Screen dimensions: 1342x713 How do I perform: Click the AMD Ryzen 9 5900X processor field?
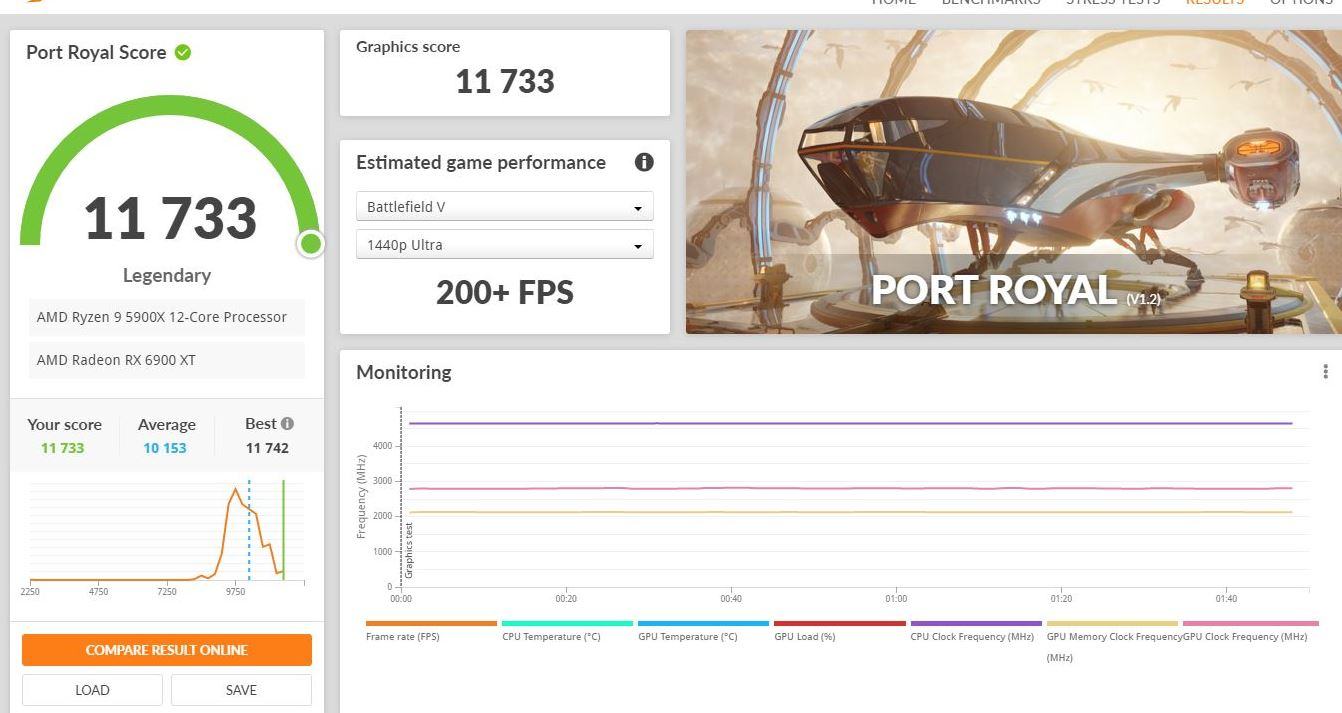click(x=166, y=317)
